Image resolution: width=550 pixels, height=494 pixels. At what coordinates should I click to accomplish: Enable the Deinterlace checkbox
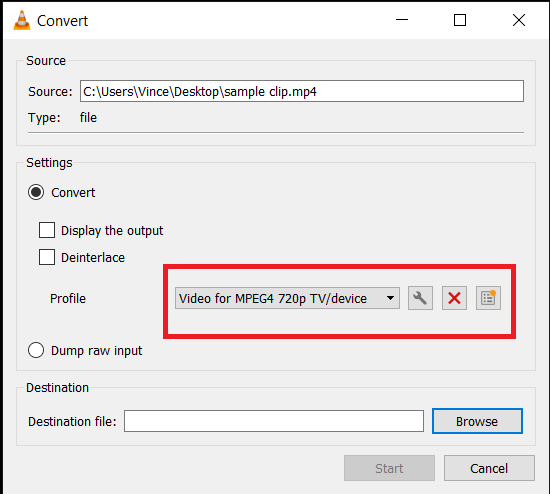pos(47,257)
